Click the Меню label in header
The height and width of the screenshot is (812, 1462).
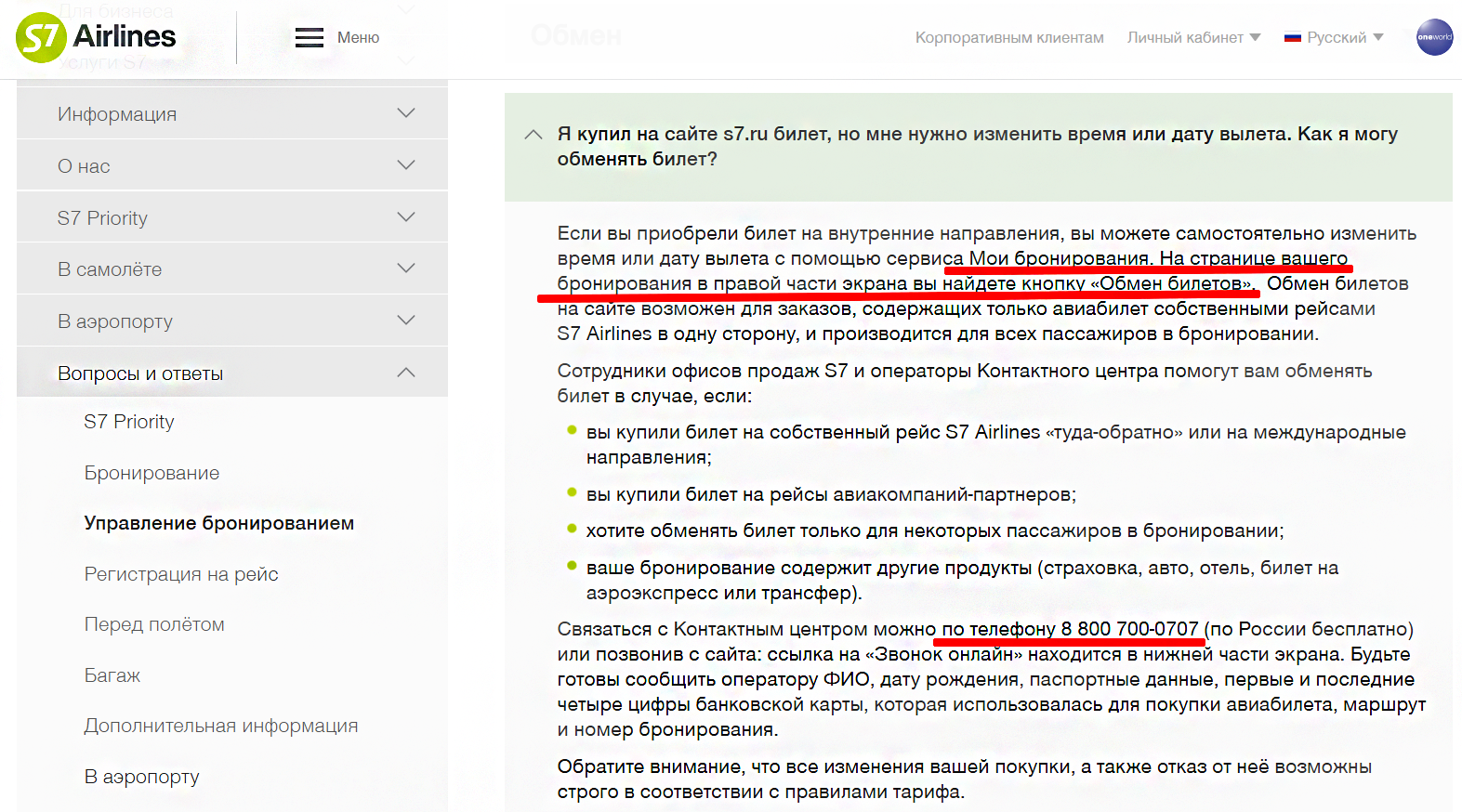[x=358, y=37]
